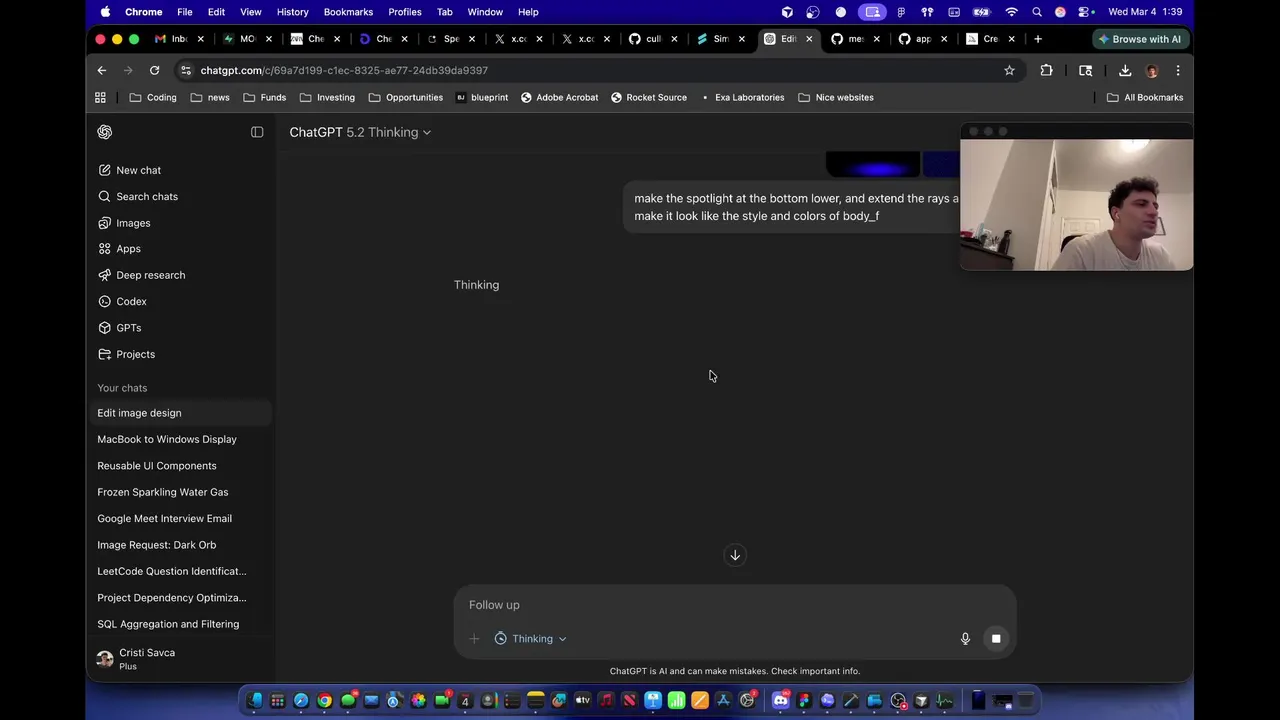
Task: Open the SQL Aggregation and Filtering chat
Action: 180,624
